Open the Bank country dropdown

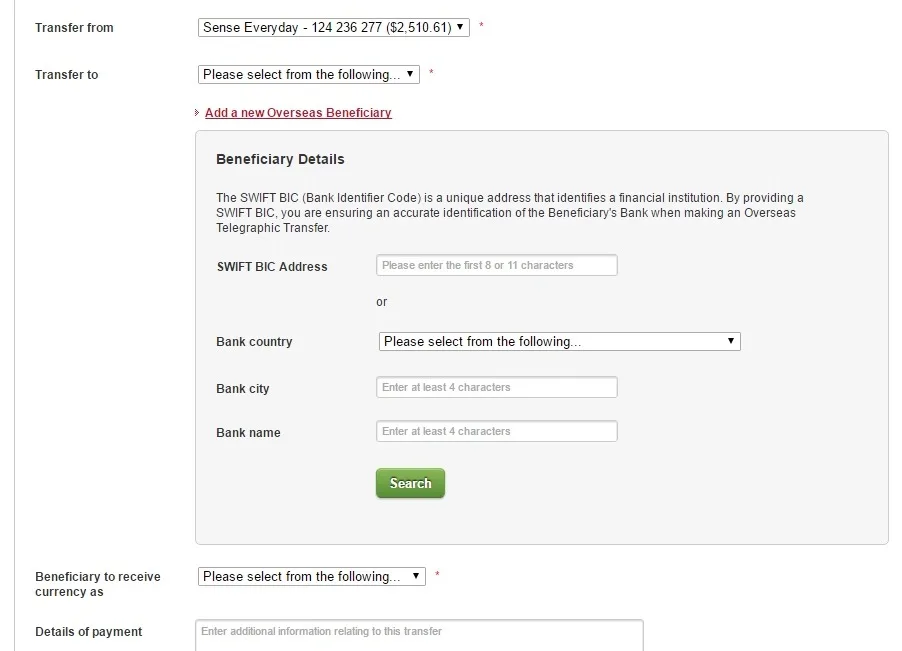coord(560,342)
